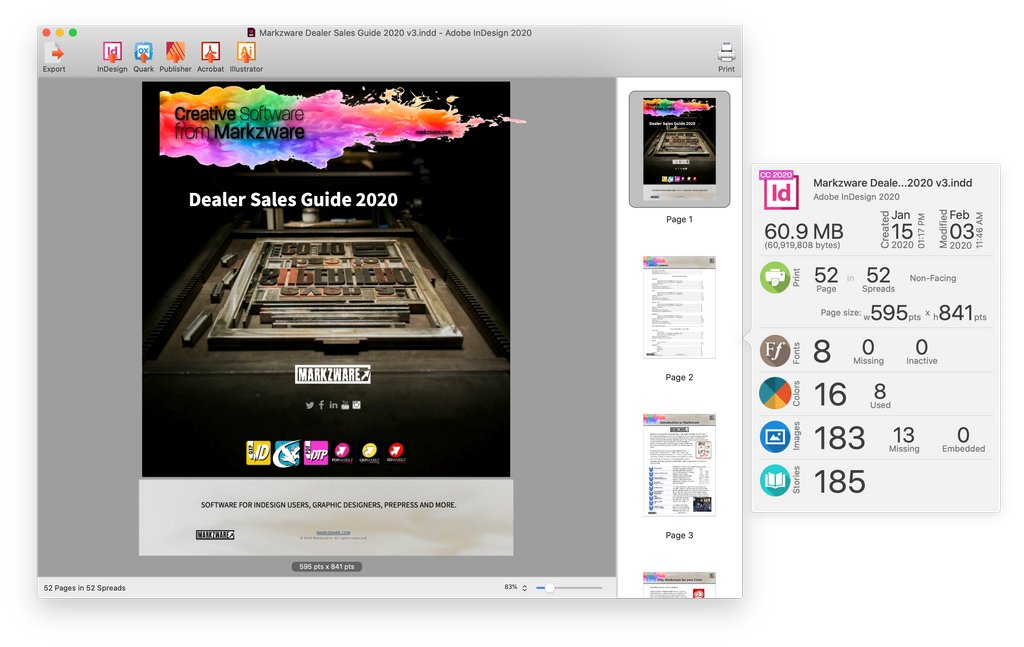Click the Images info icon
The height and width of the screenshot is (647, 1024).
click(x=775, y=437)
